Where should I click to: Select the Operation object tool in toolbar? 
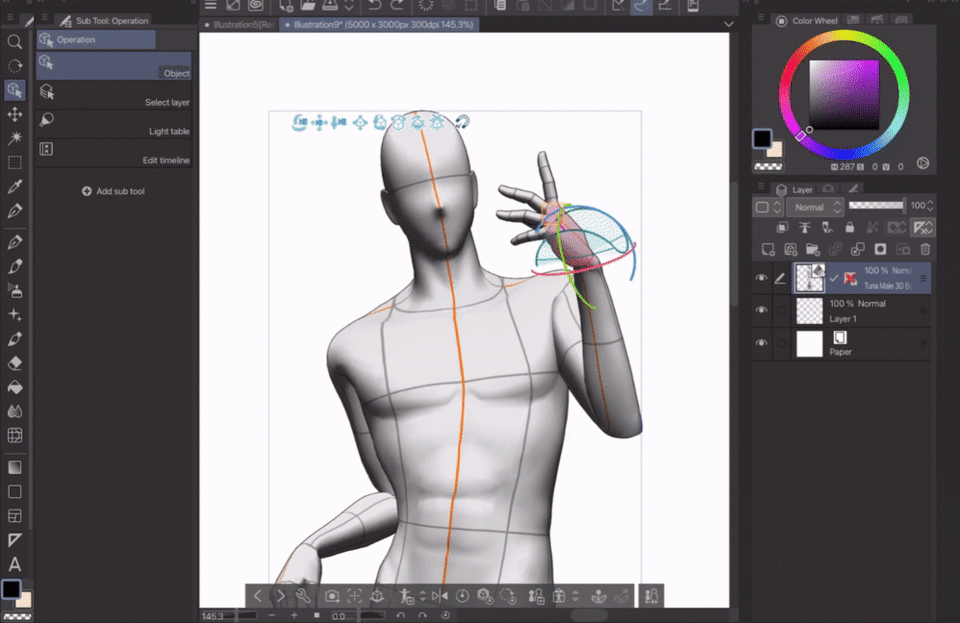[15, 90]
